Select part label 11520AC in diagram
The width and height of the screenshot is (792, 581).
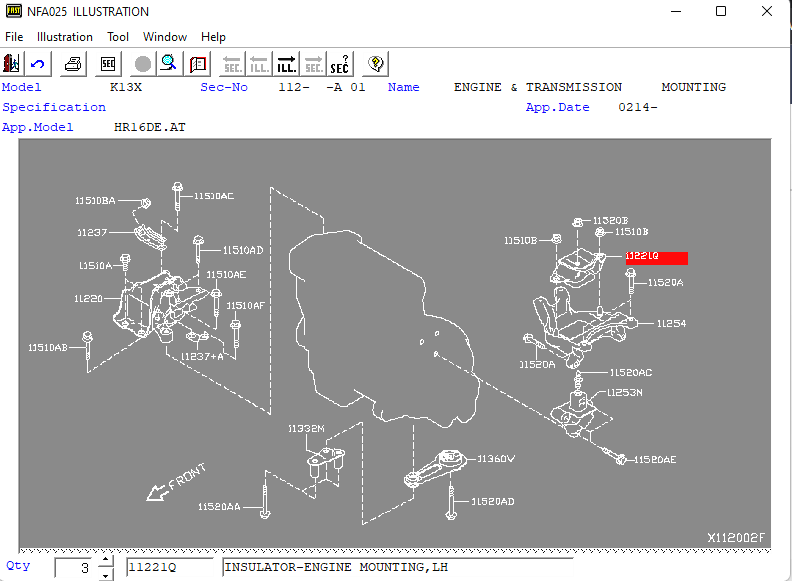631,373
